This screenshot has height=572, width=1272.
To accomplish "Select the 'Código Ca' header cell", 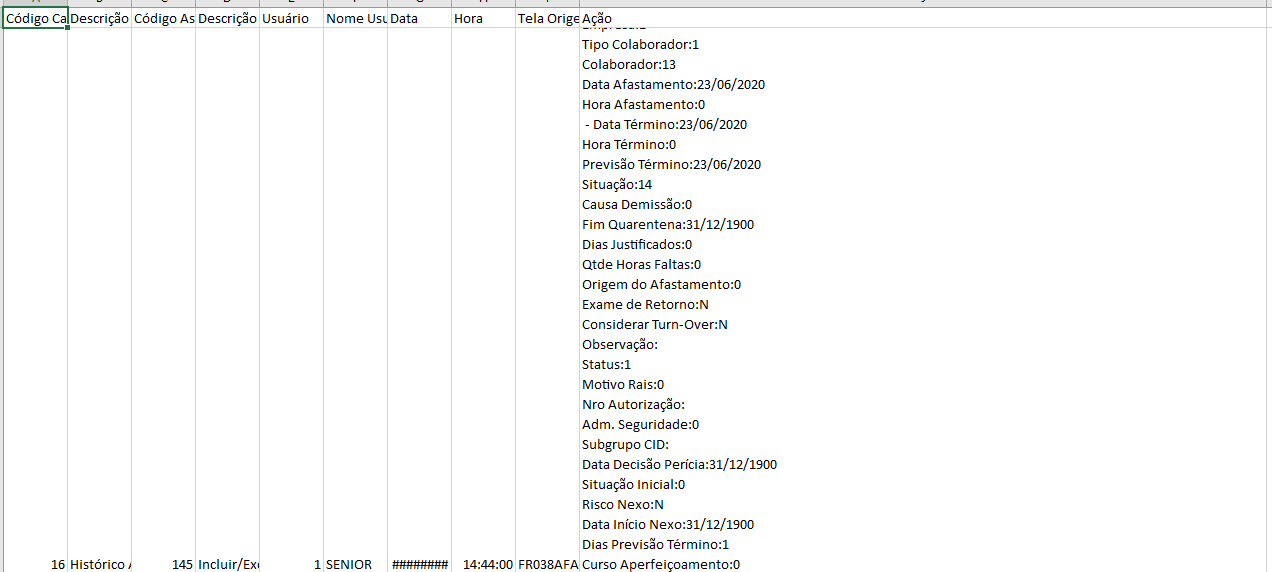I will pyautogui.click(x=36, y=19).
